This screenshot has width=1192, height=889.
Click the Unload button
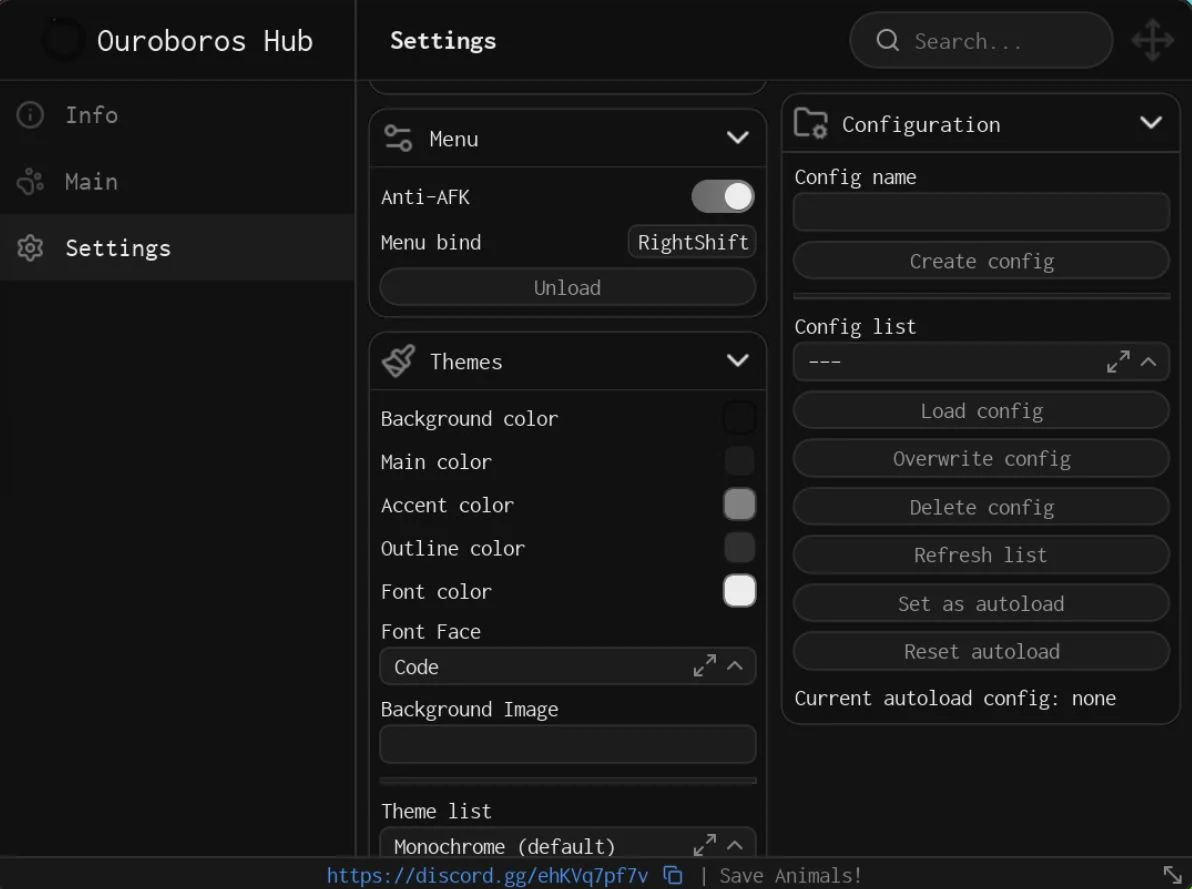pyautogui.click(x=567, y=287)
